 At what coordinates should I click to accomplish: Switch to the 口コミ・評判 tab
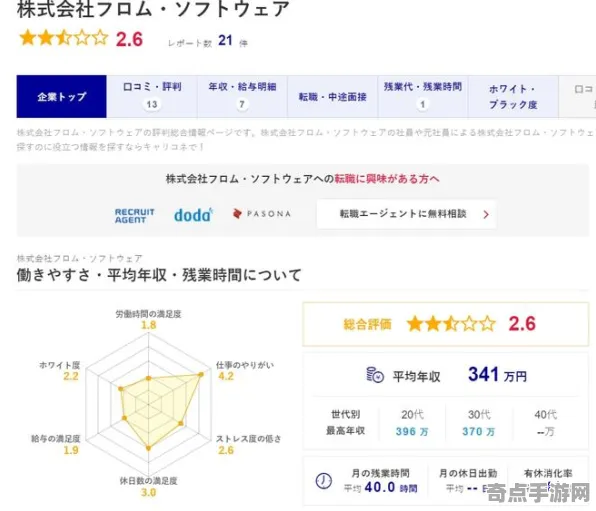pyautogui.click(x=152, y=97)
